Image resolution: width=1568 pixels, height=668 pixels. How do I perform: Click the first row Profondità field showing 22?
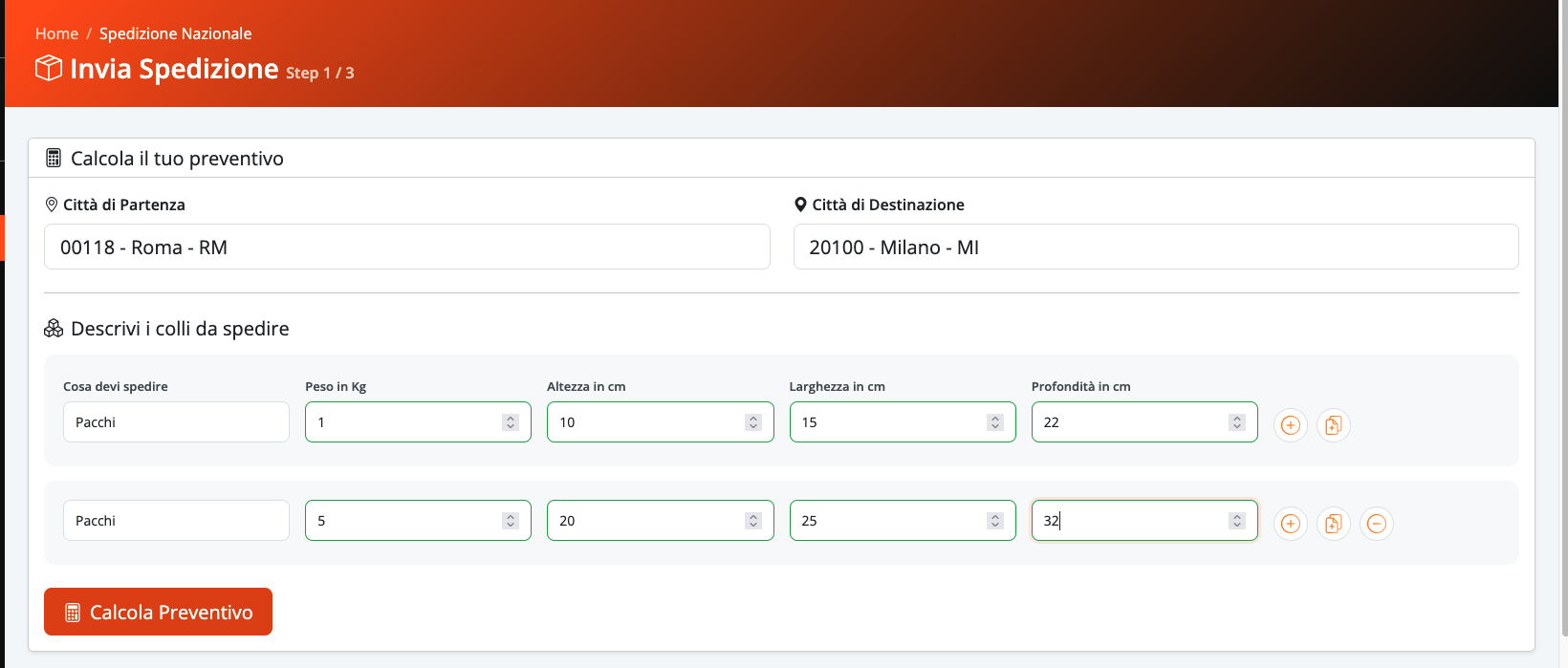coord(1144,422)
